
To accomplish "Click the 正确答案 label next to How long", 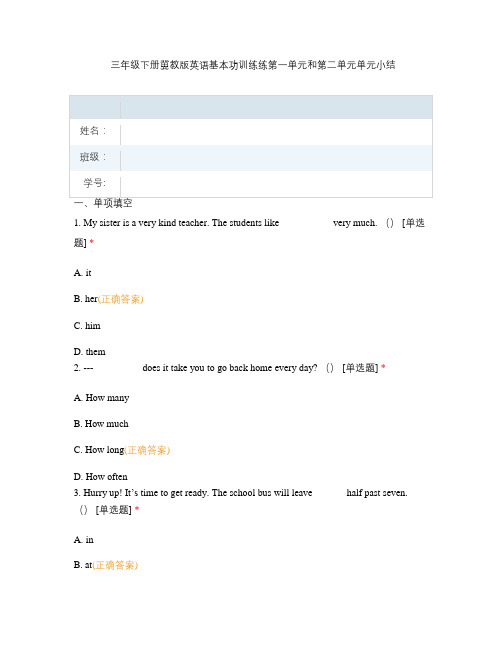I will point(147,450).
